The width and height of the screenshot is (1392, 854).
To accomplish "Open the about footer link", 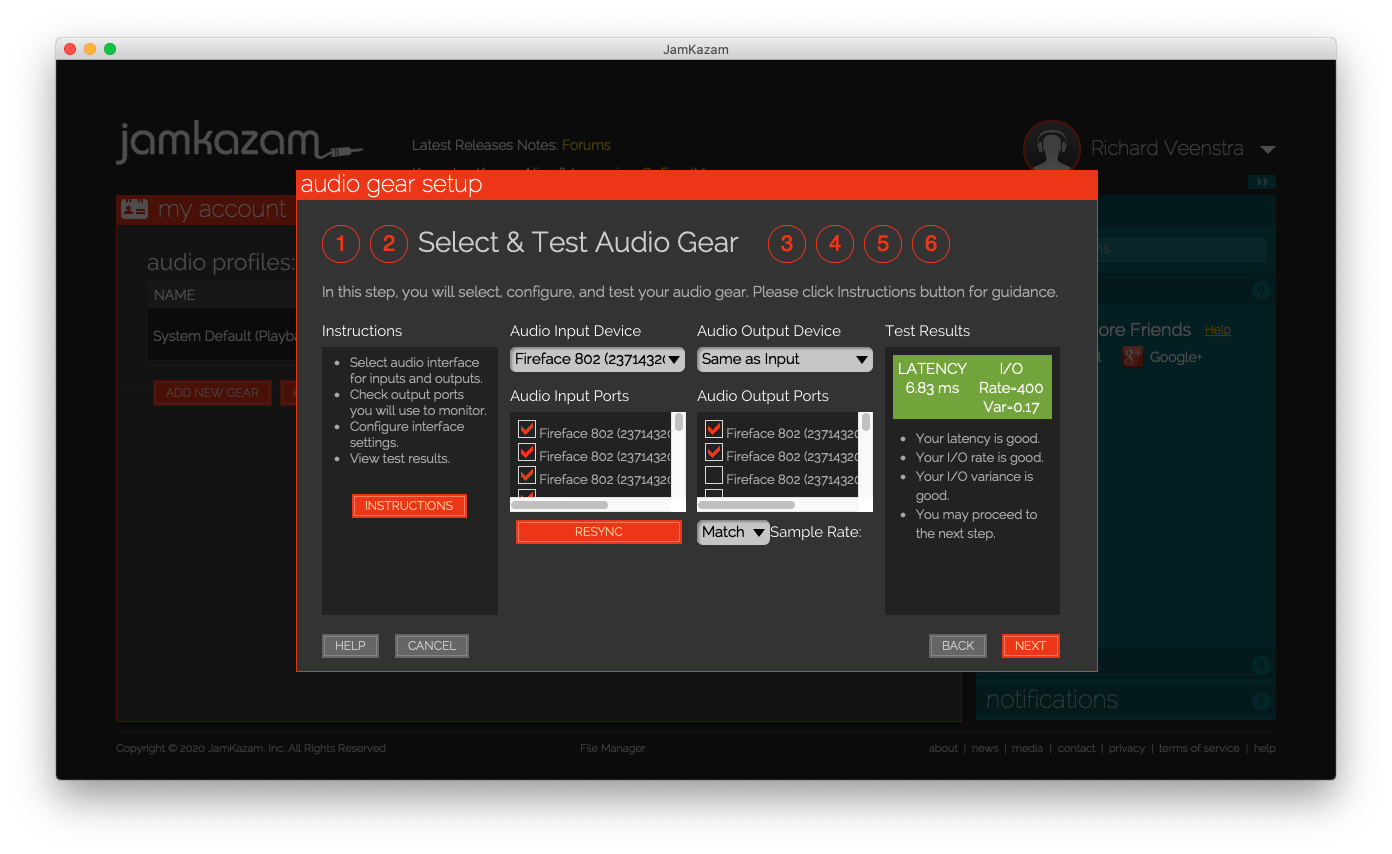I will (x=943, y=748).
